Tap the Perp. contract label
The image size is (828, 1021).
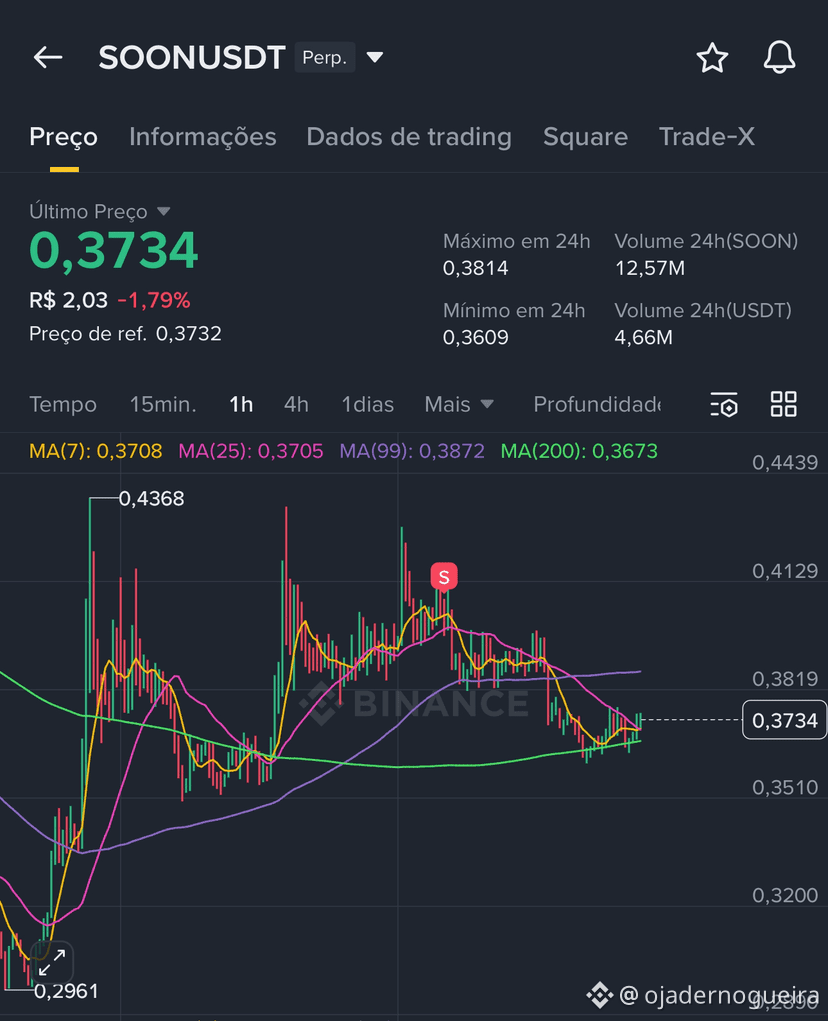(324, 57)
